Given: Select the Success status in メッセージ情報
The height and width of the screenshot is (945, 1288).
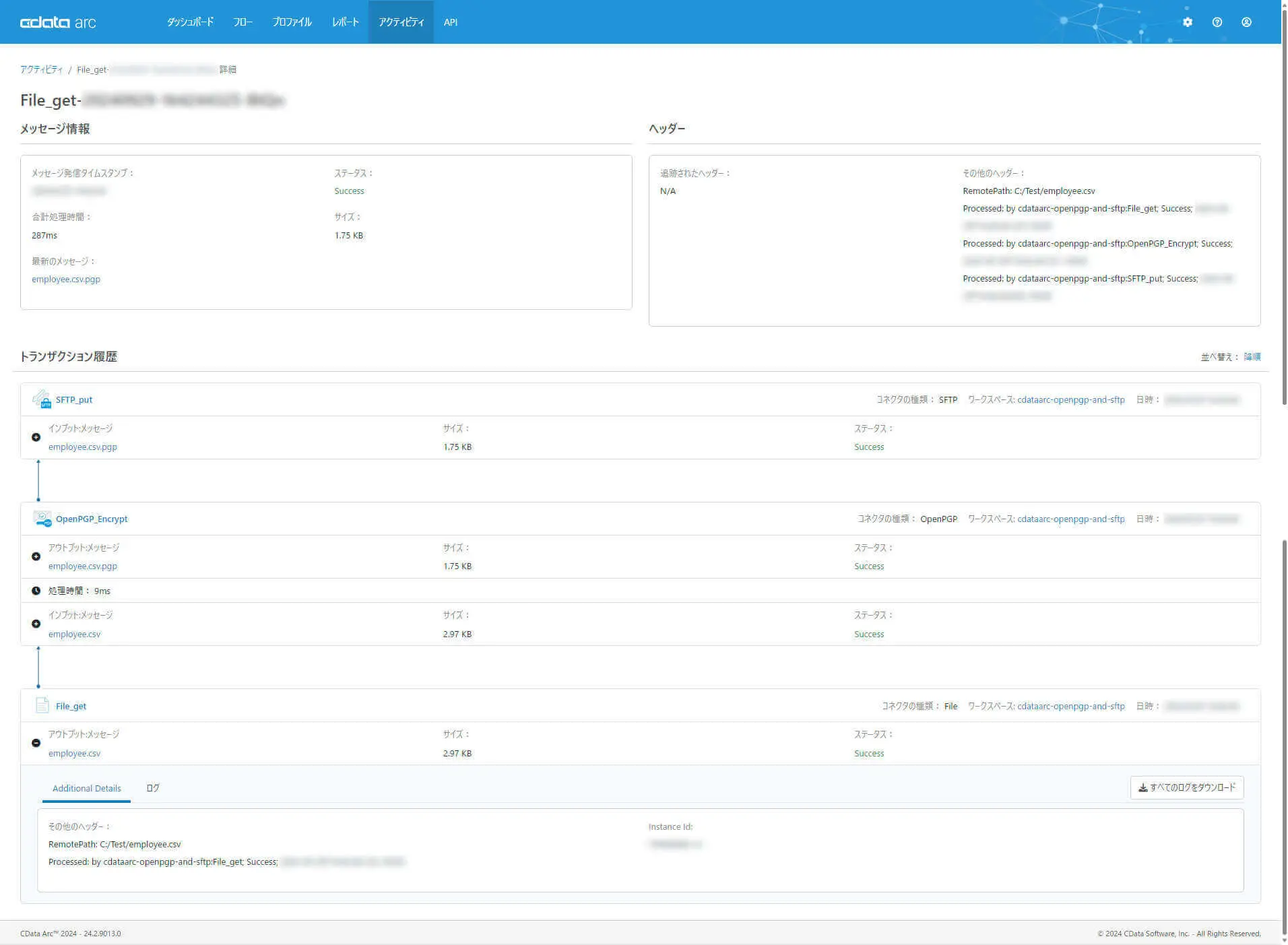Looking at the screenshot, I should pos(349,191).
